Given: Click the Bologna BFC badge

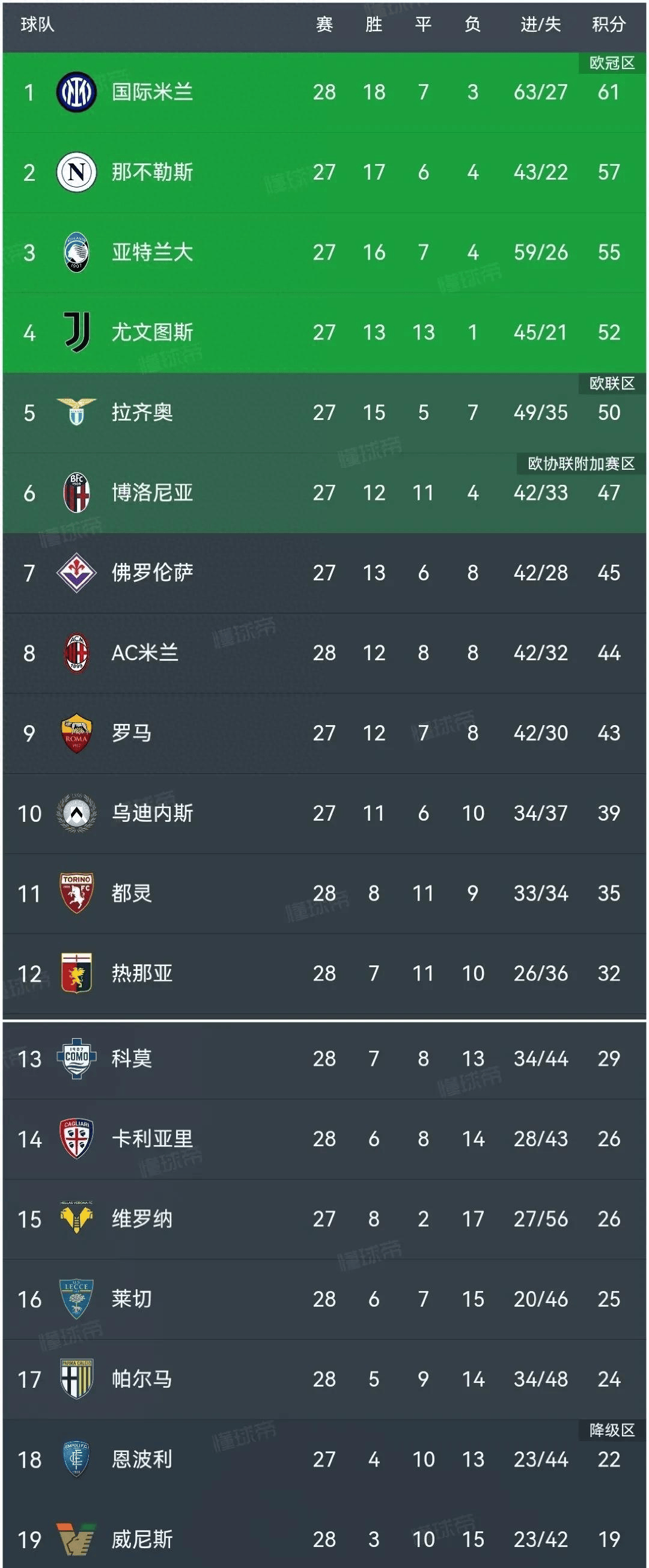Looking at the screenshot, I should point(76,493).
